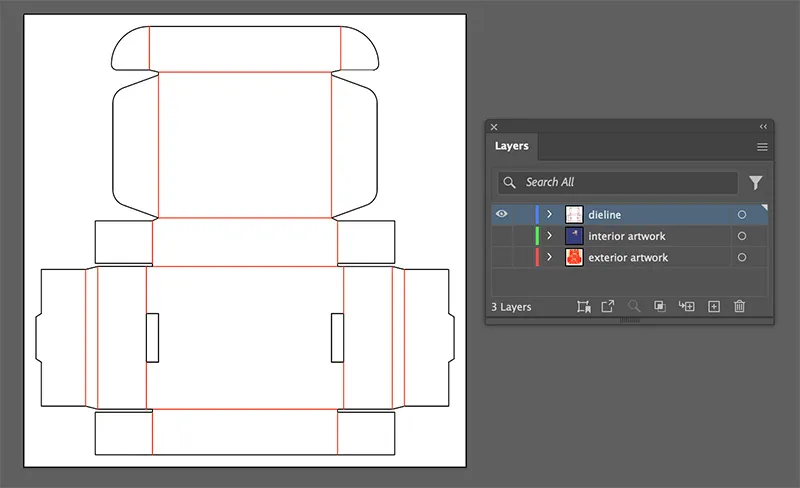Screen dimensions: 800x488
Task: Create a new layer with plus icon
Action: pos(713,307)
